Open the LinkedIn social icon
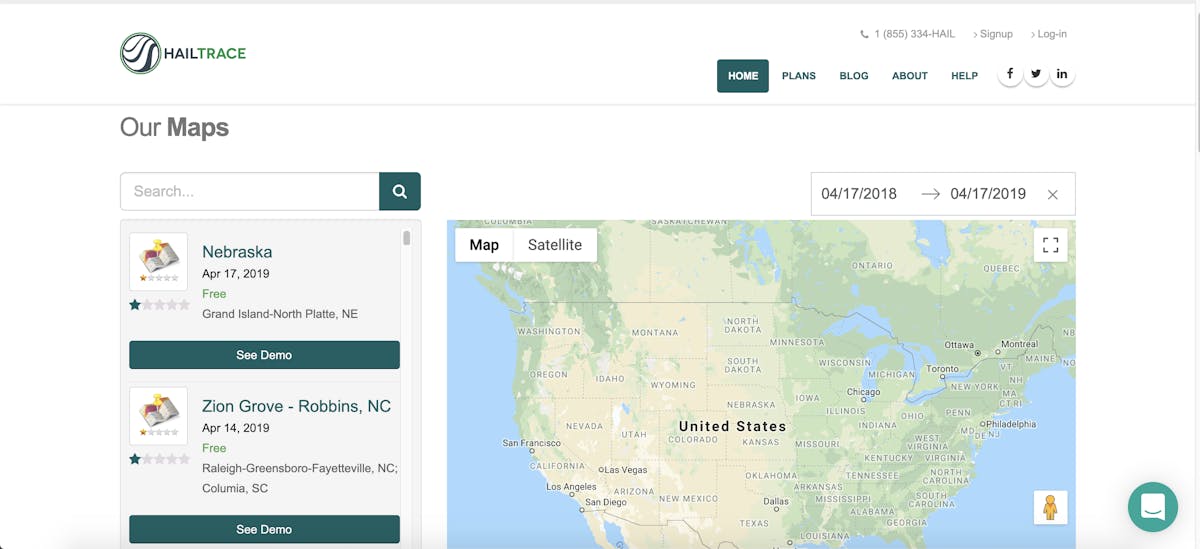 [x=1062, y=74]
